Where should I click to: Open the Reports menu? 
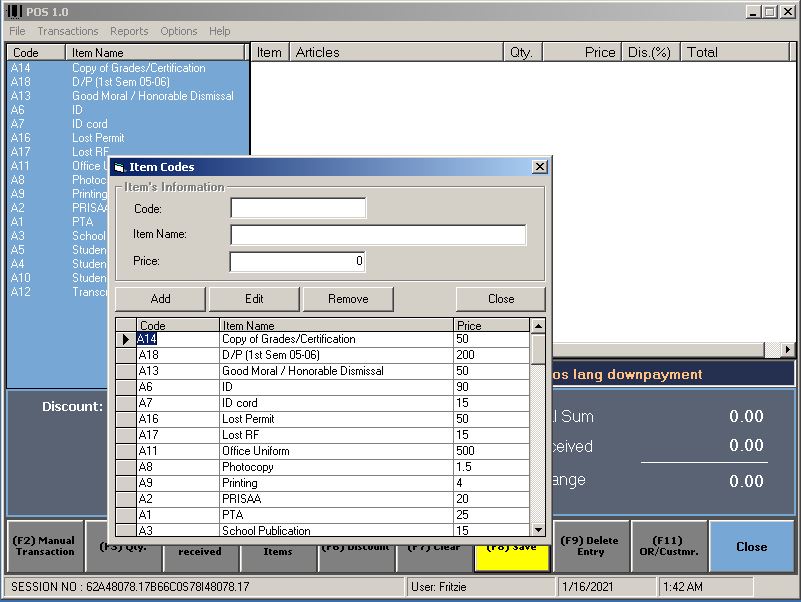(129, 31)
